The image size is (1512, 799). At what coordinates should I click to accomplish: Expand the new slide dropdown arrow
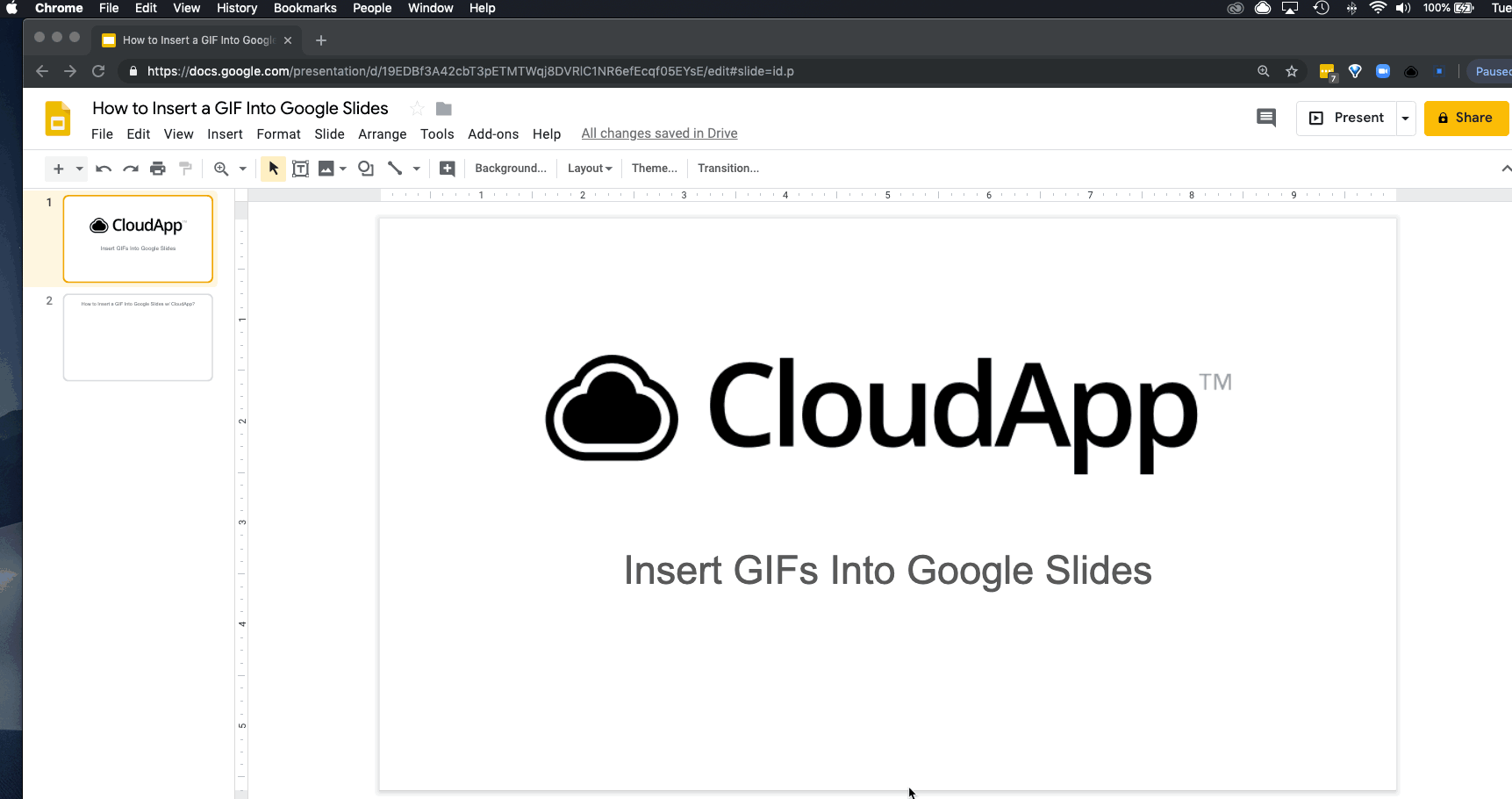click(79, 169)
